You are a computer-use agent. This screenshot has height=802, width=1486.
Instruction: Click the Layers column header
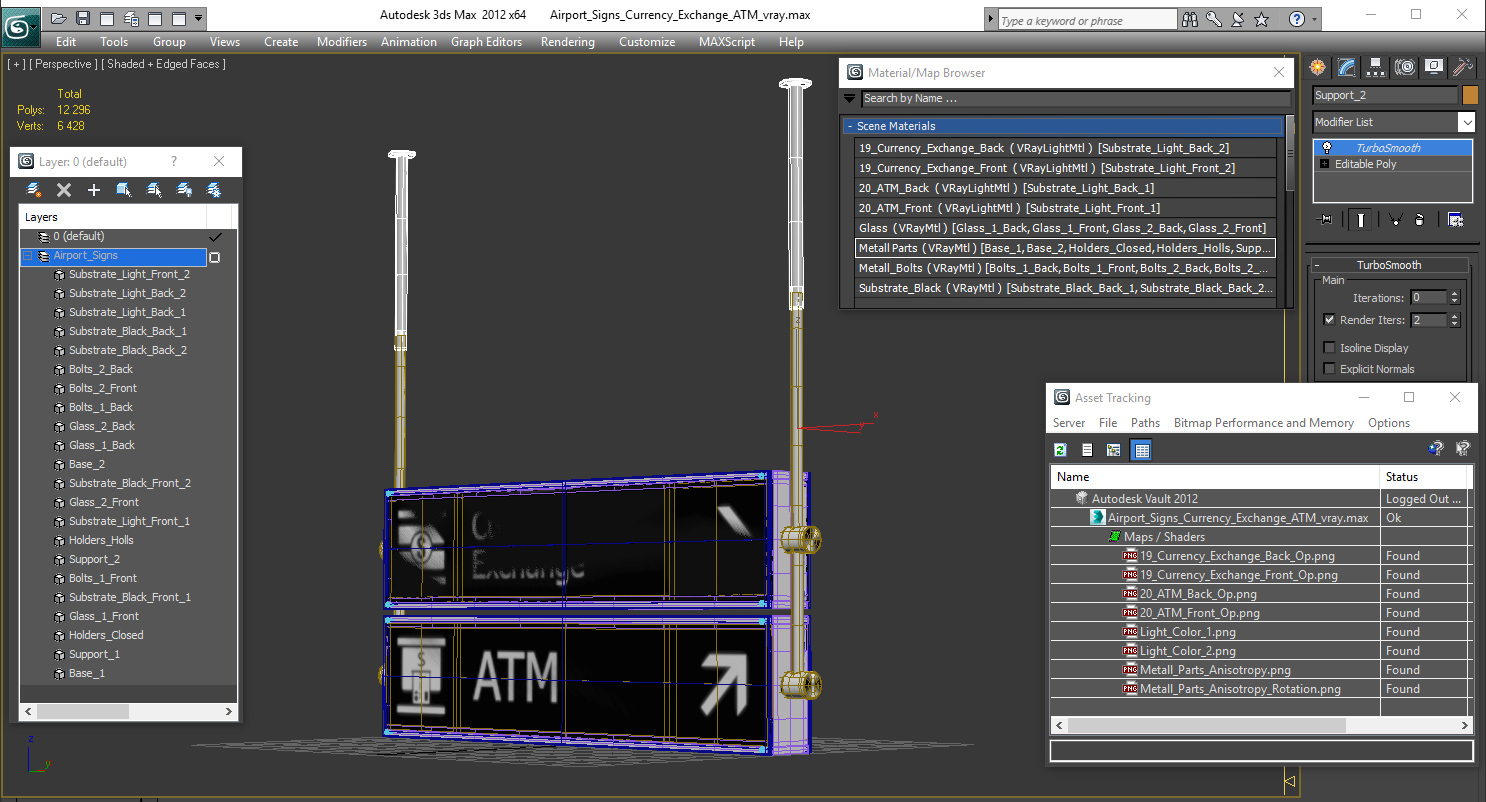click(113, 217)
